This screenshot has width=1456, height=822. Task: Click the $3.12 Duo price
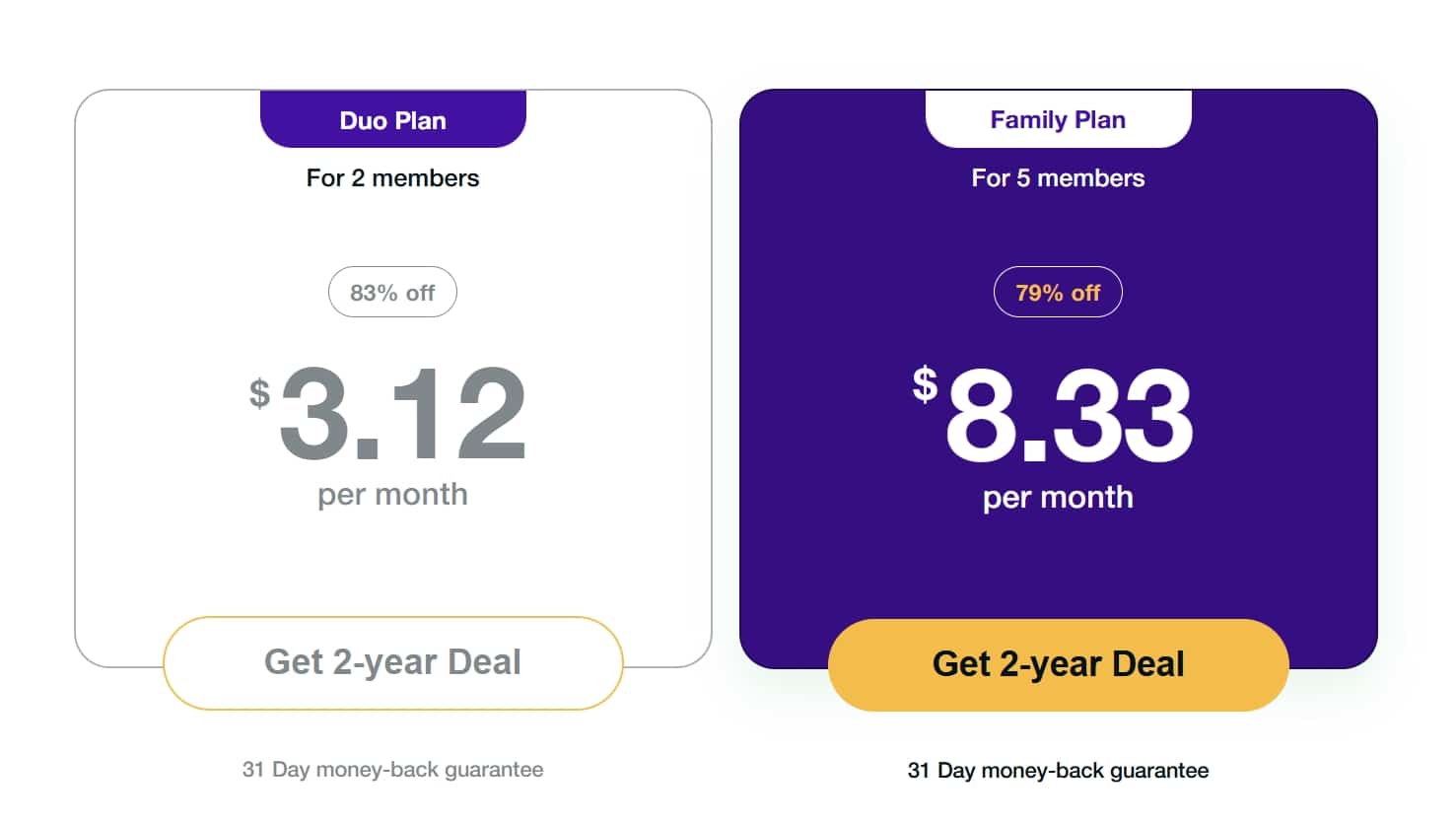click(387, 413)
